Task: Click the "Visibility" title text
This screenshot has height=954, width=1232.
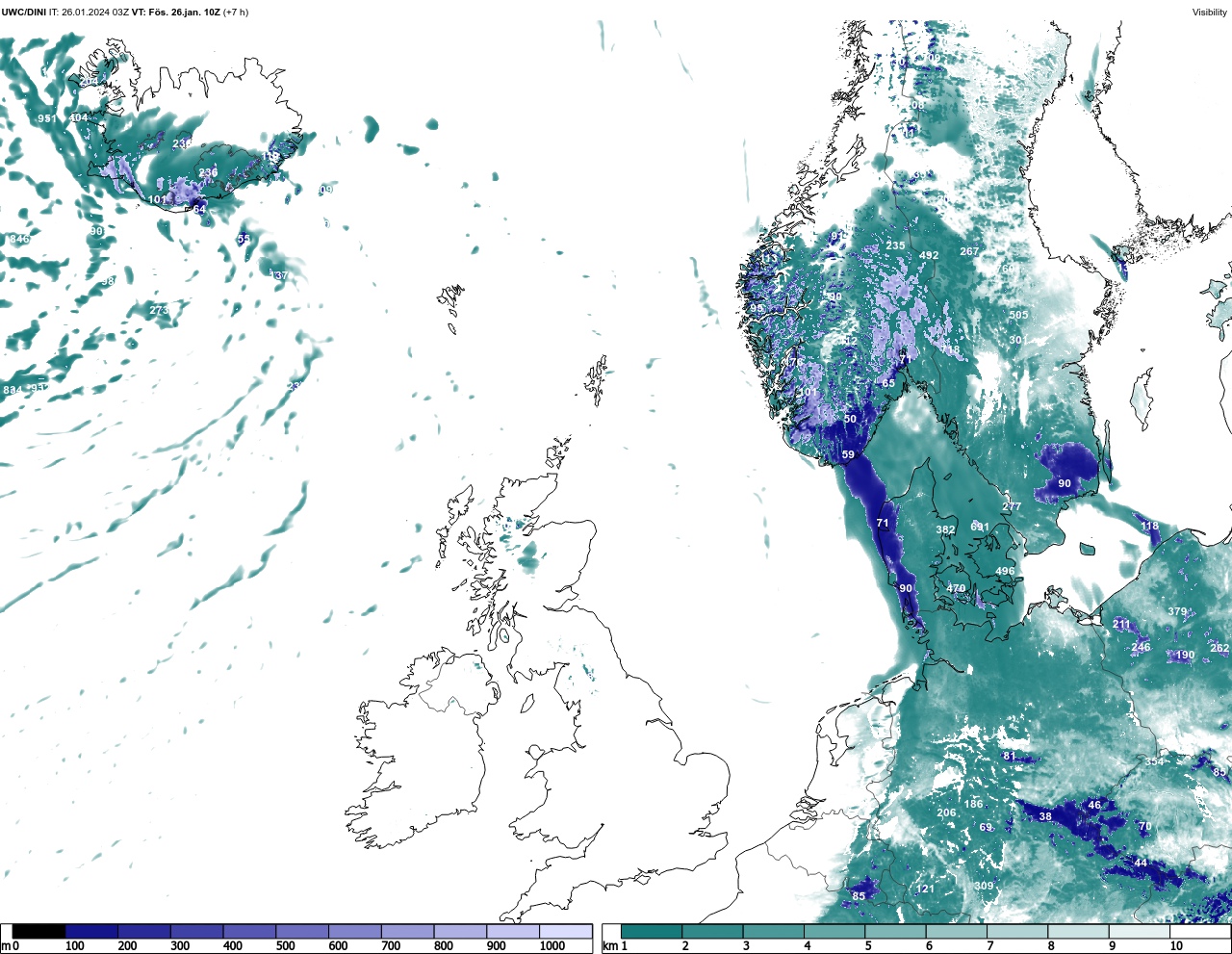Action: click(1210, 13)
